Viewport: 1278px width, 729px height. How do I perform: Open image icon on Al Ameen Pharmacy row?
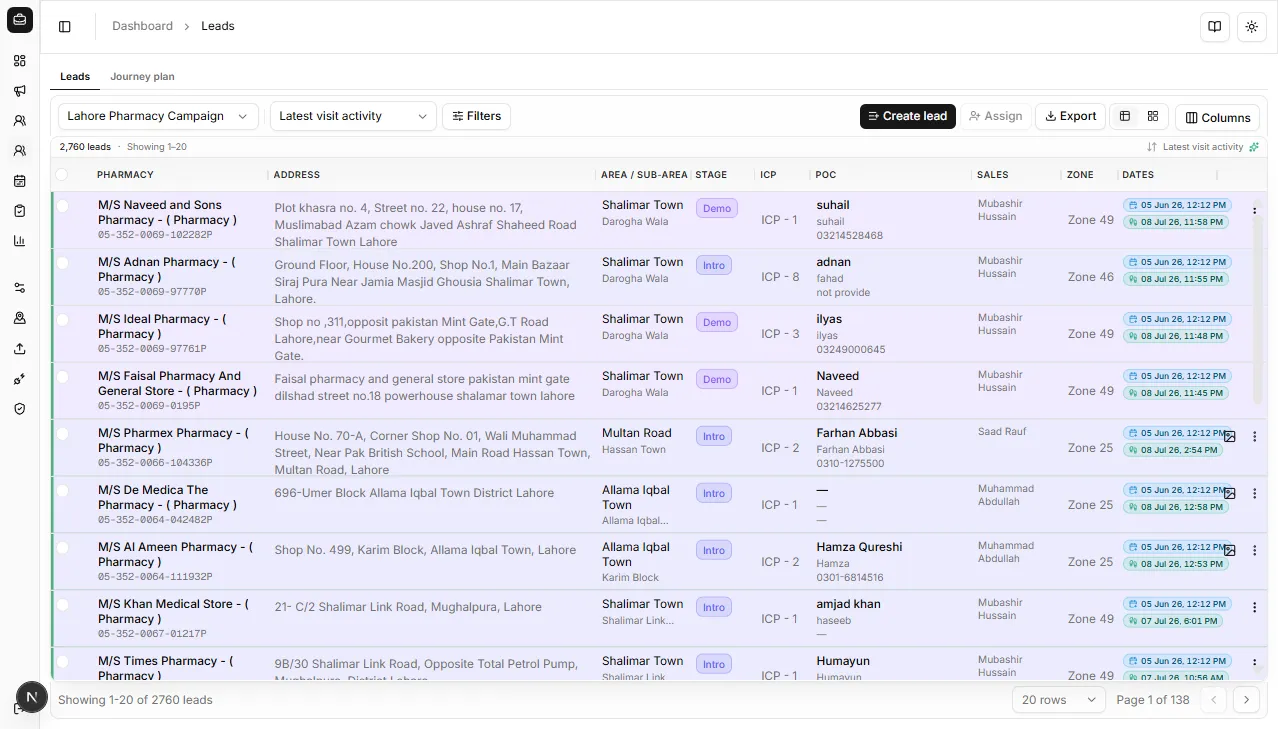(x=1230, y=550)
